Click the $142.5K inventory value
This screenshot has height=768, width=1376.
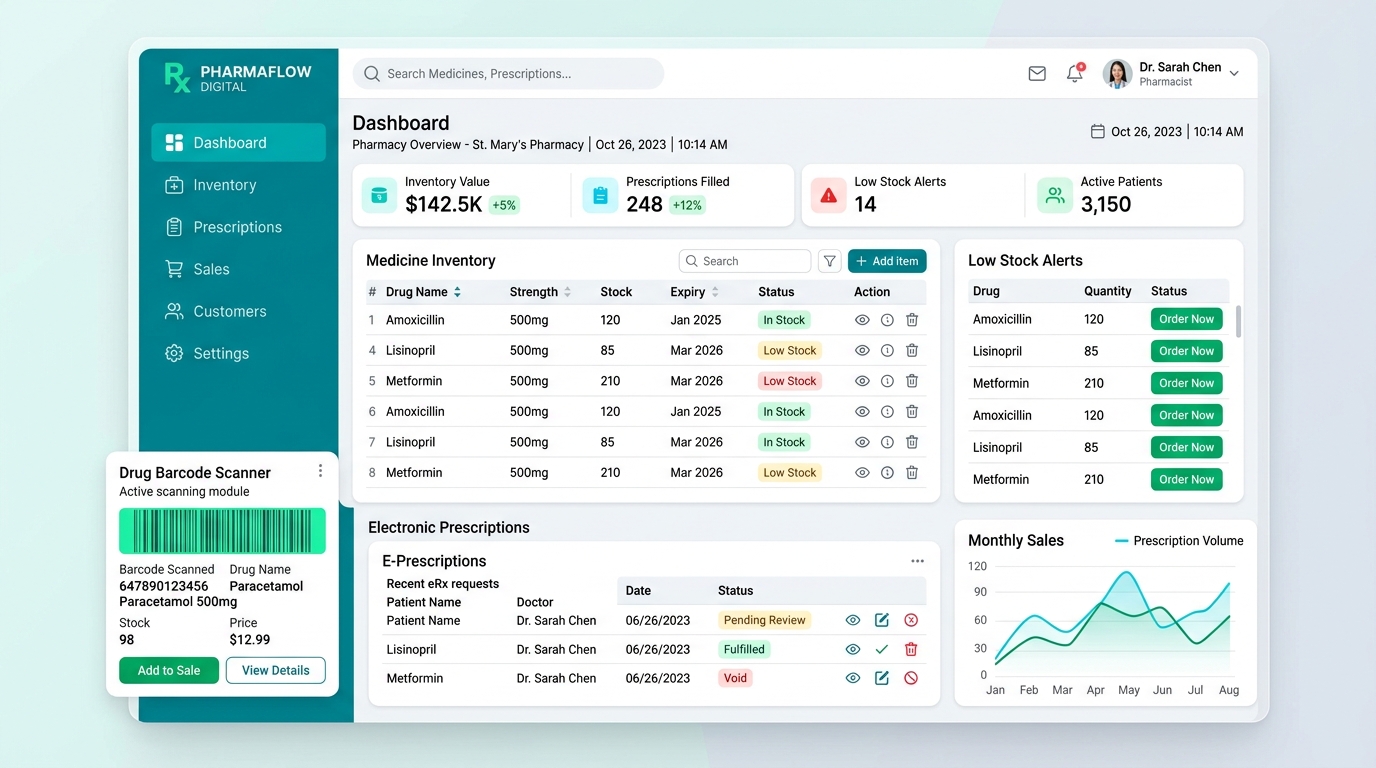coord(444,205)
